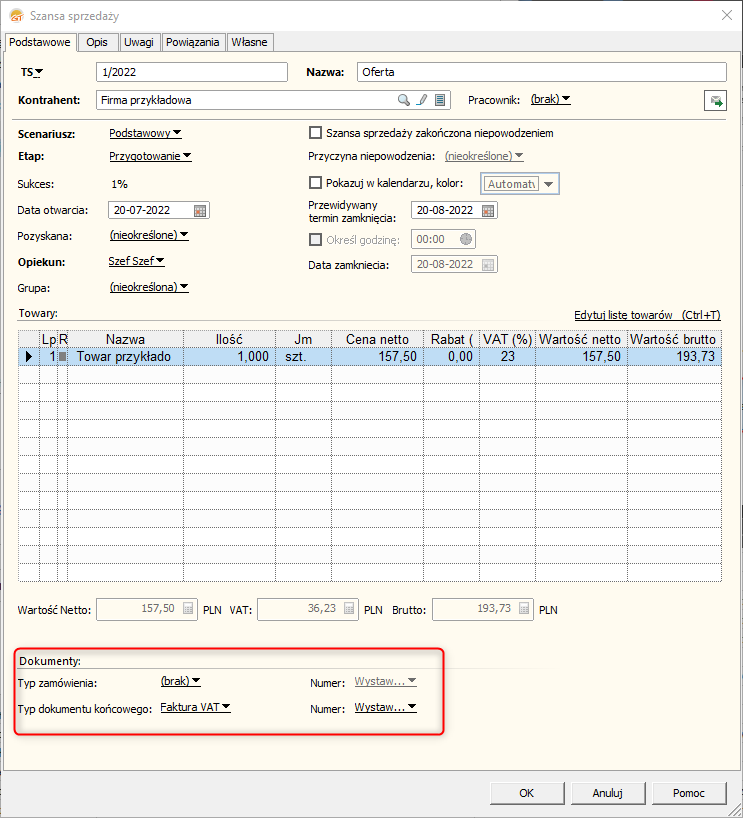The height and width of the screenshot is (818, 743).
Task: Open Przyczyna niepowodzenia dropdown
Action: (484, 156)
